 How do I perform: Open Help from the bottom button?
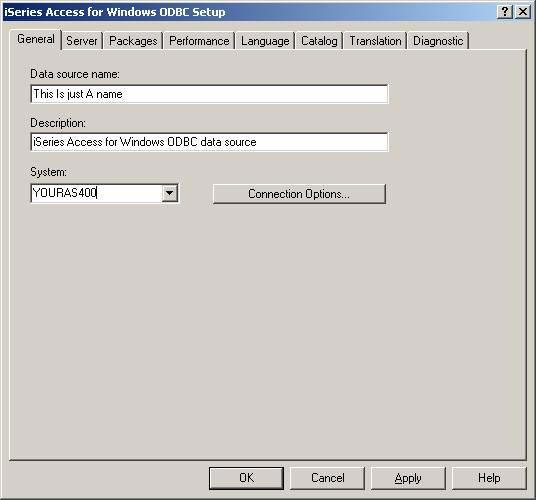489,478
